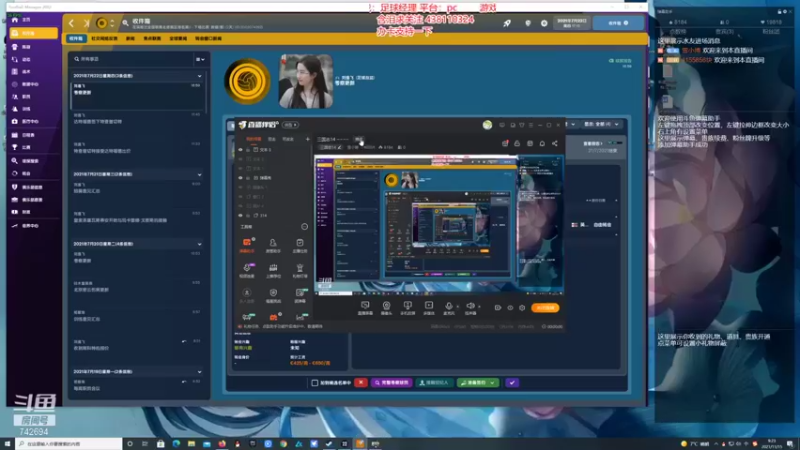Click the round club badge in the top bar
This screenshot has height=450, width=800.
[102, 23]
